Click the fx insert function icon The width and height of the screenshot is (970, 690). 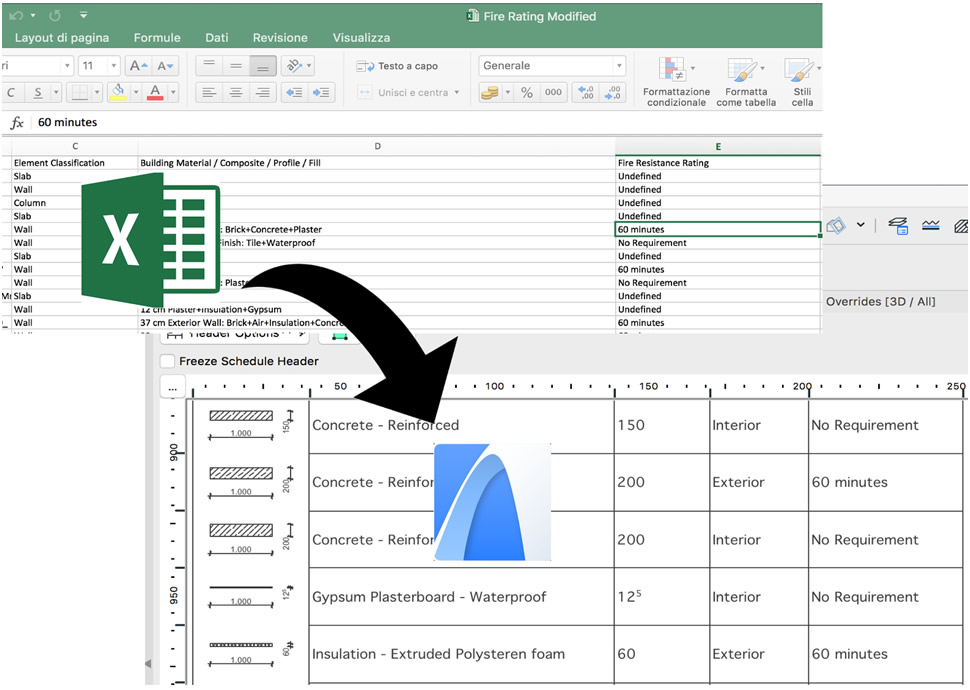tap(17, 123)
